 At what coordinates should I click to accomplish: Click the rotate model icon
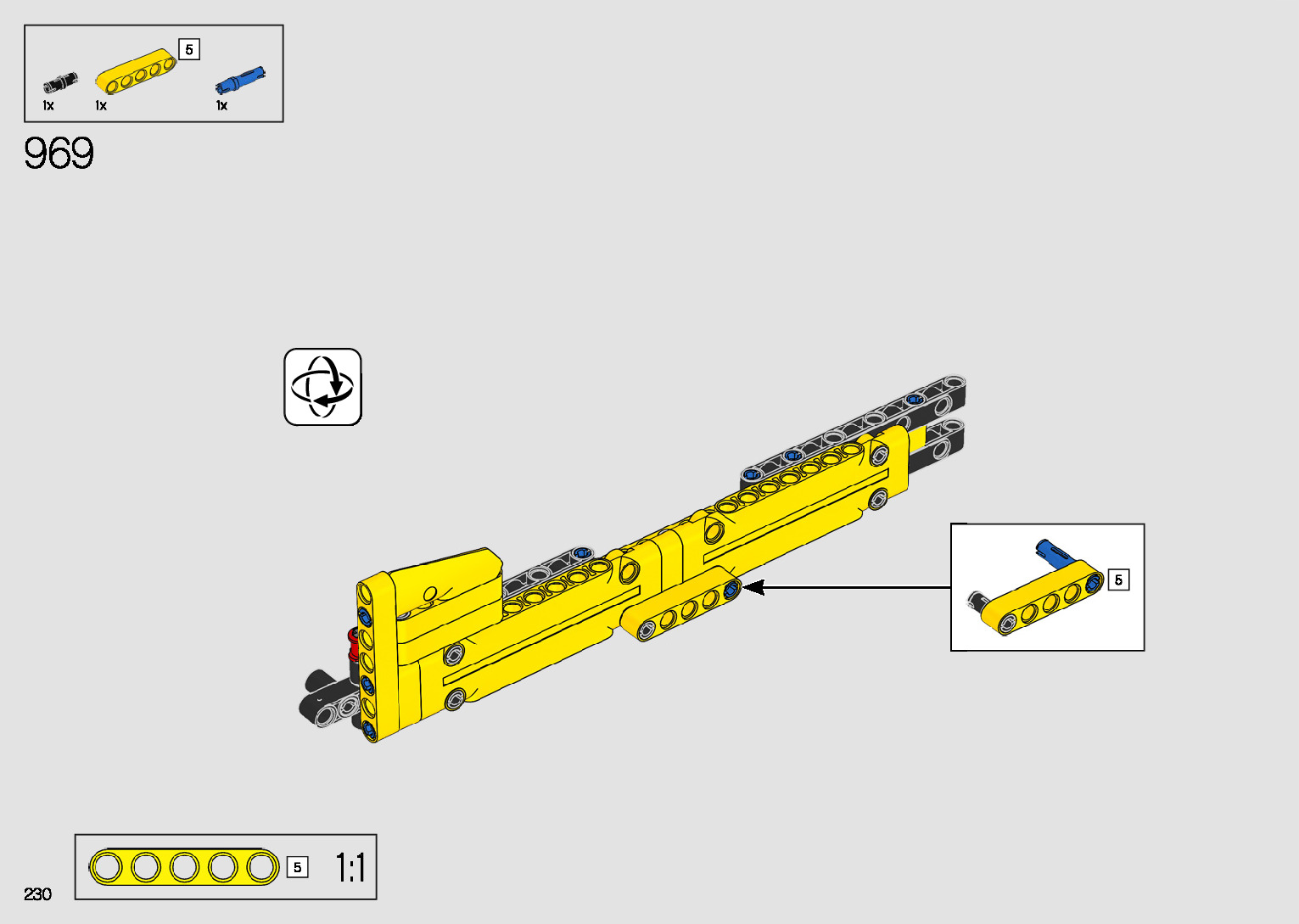322,387
